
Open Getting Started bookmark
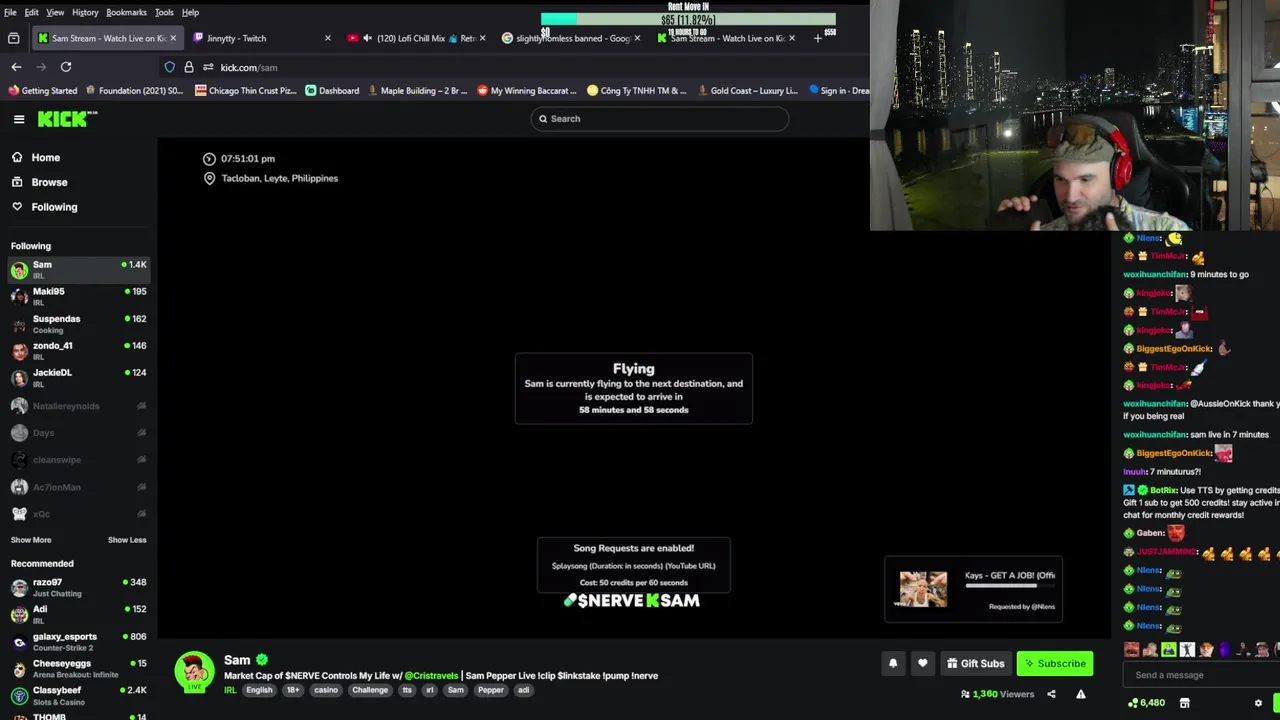coord(42,90)
